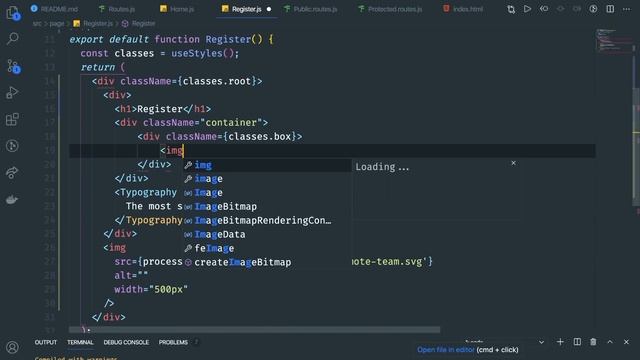Image resolution: width=640 pixels, height=360 pixels.
Task: Choose the 'img' autocomplete suggestion
Action: point(267,165)
